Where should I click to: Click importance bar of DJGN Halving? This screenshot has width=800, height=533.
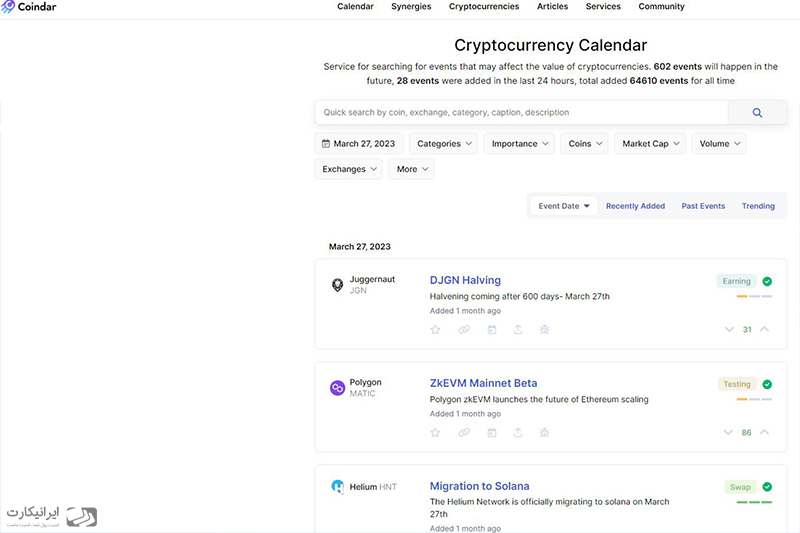tap(754, 296)
